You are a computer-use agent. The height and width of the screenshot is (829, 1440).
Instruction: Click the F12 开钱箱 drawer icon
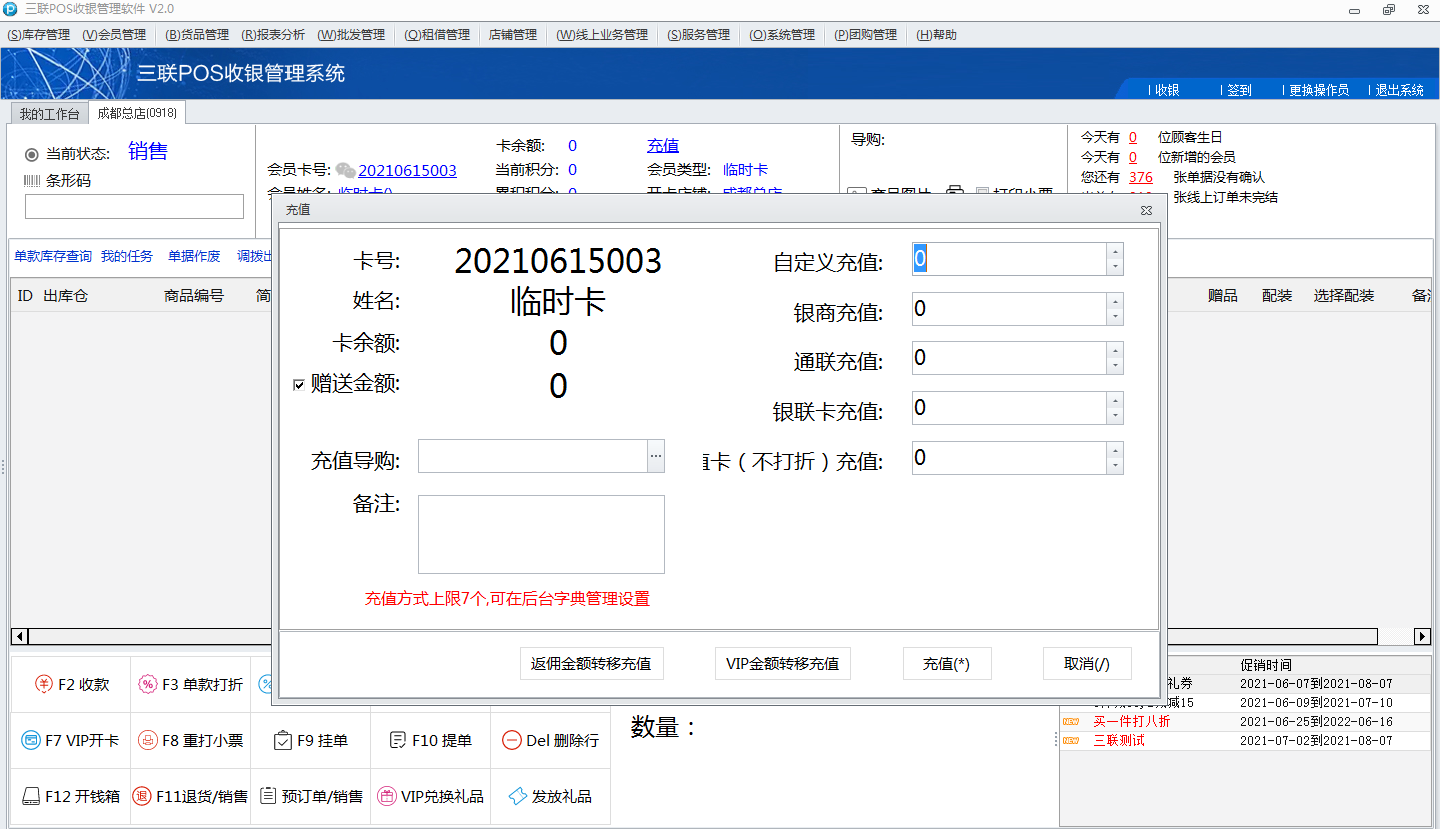coord(31,796)
